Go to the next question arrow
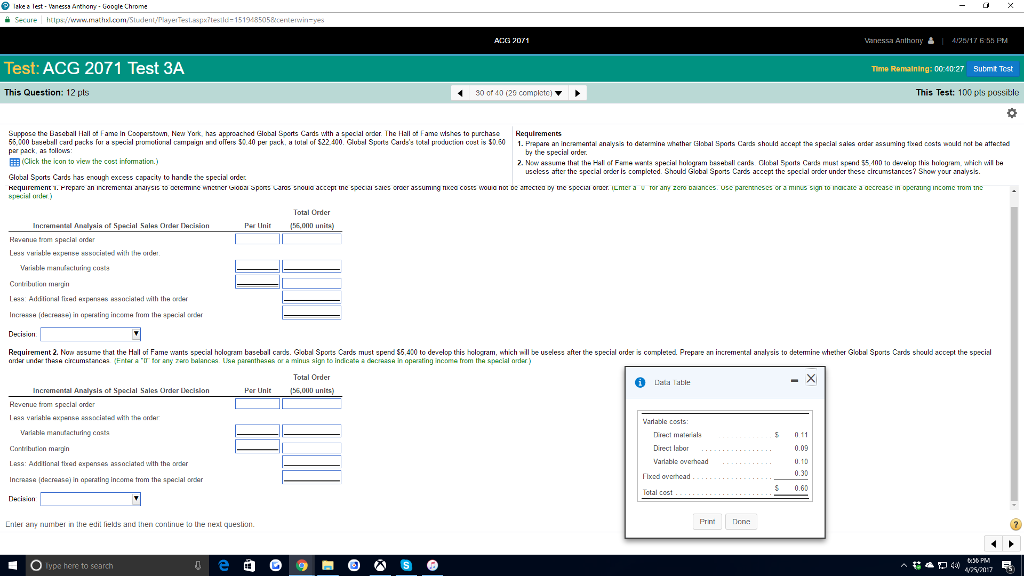 577,92
